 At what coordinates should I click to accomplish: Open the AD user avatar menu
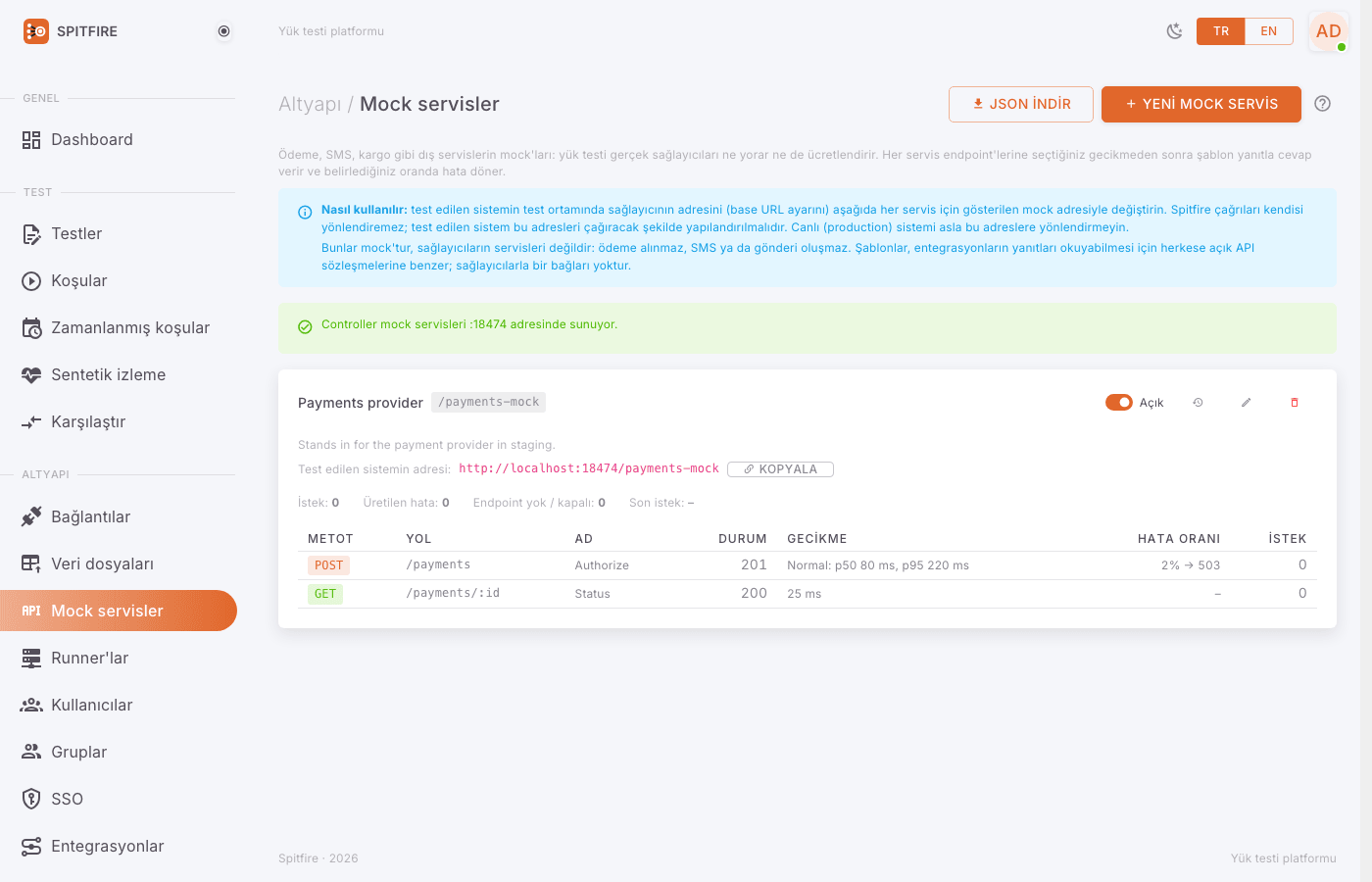[x=1329, y=31]
